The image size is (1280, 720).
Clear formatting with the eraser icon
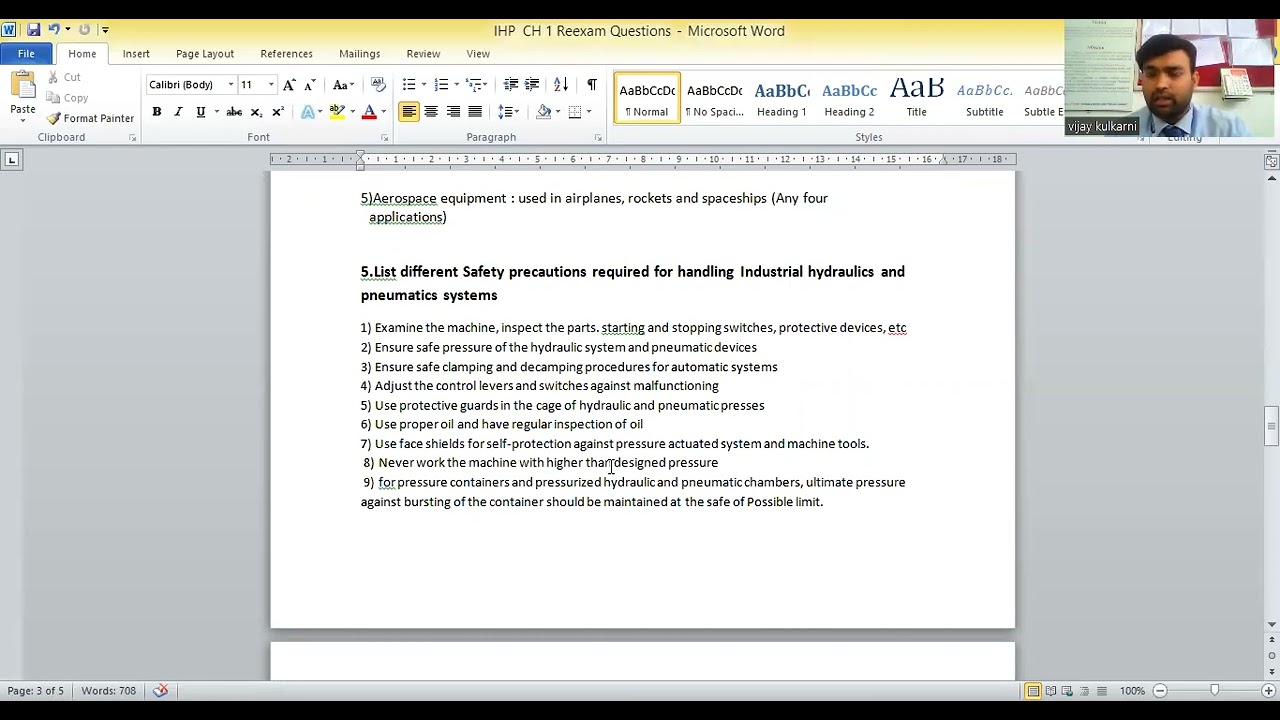(378, 85)
